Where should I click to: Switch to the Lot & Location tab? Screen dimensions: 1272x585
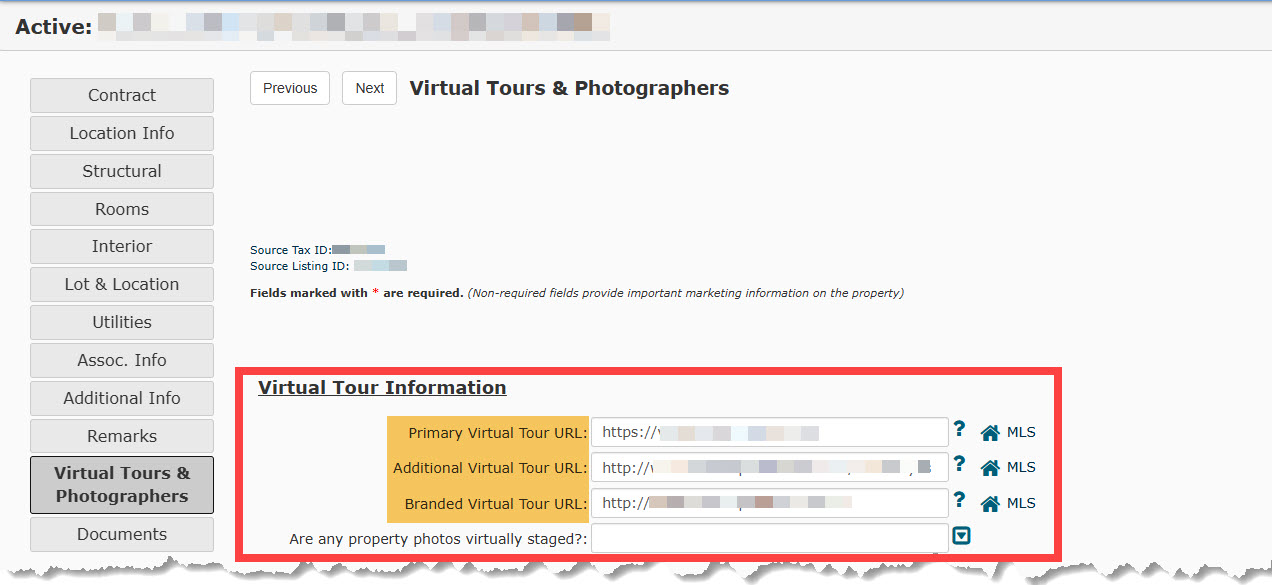coord(122,284)
